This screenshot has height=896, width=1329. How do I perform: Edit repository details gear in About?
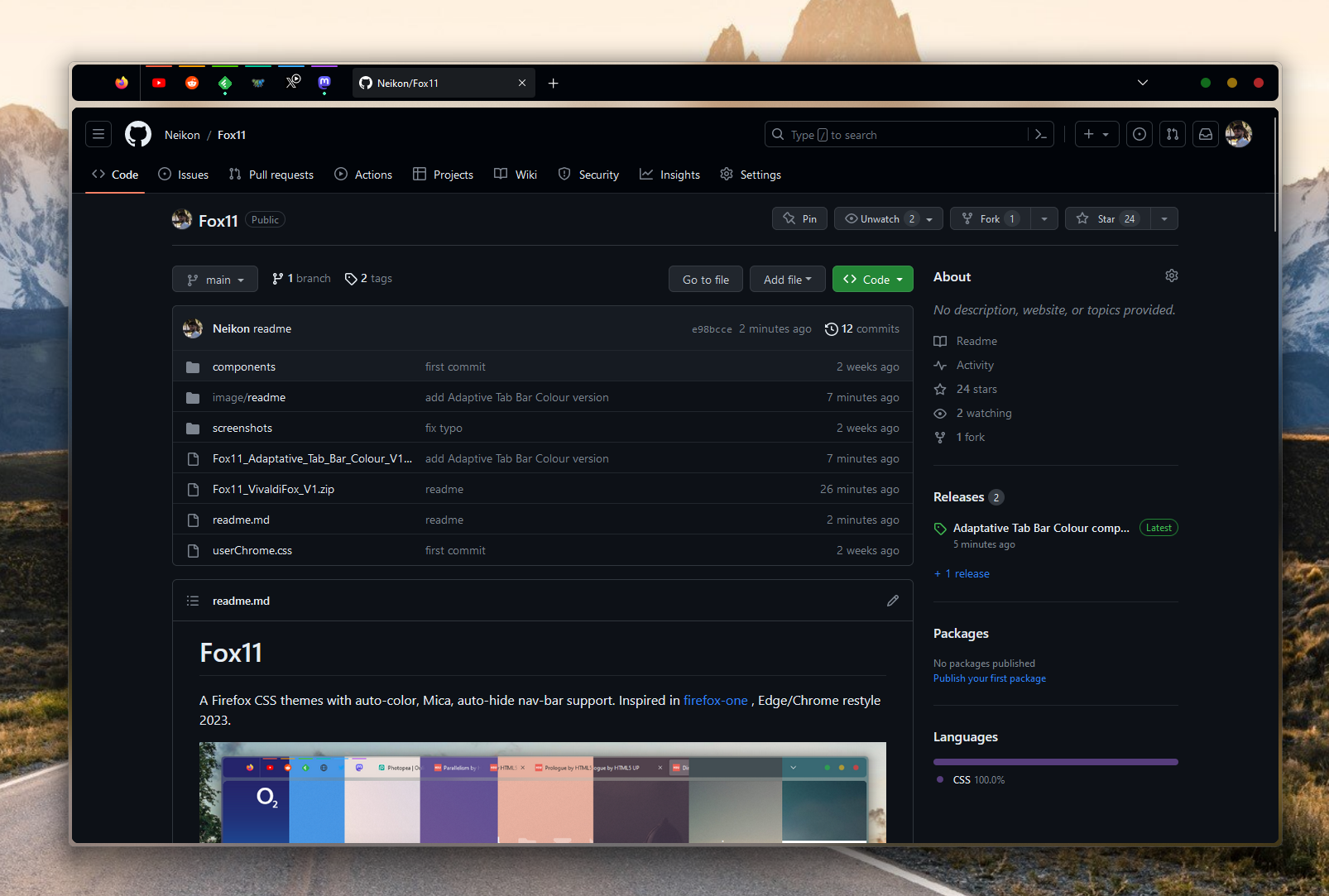(x=1172, y=276)
